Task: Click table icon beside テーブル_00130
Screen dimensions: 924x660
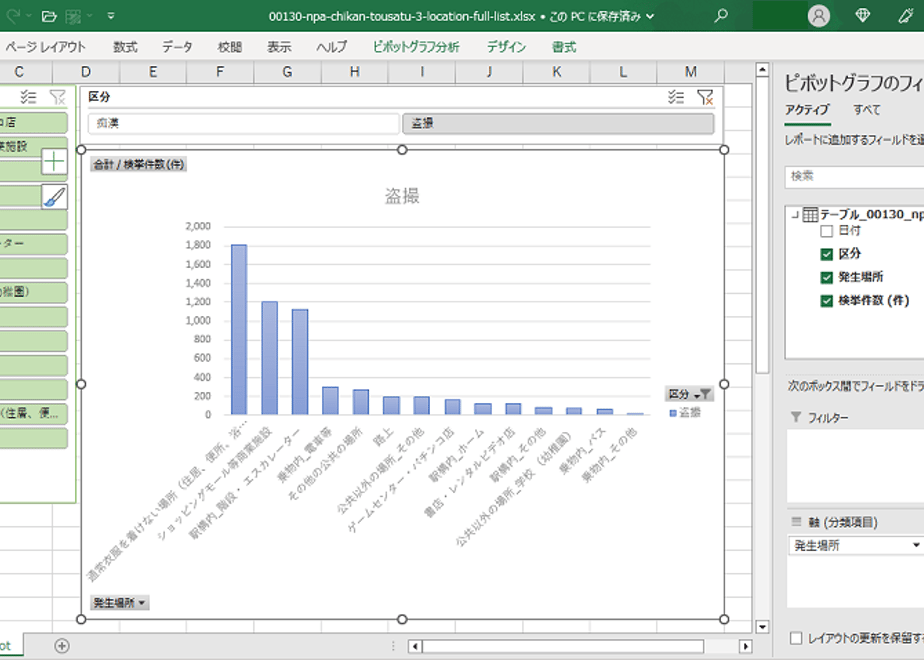Action: pos(810,214)
